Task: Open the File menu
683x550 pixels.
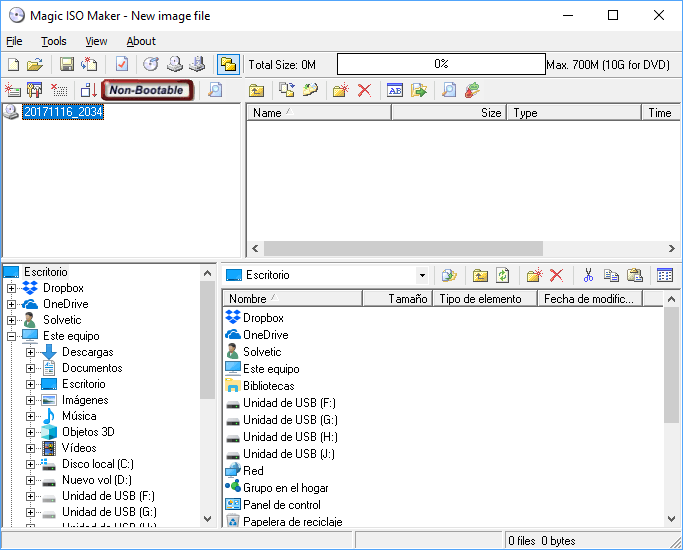Action: tap(14, 41)
